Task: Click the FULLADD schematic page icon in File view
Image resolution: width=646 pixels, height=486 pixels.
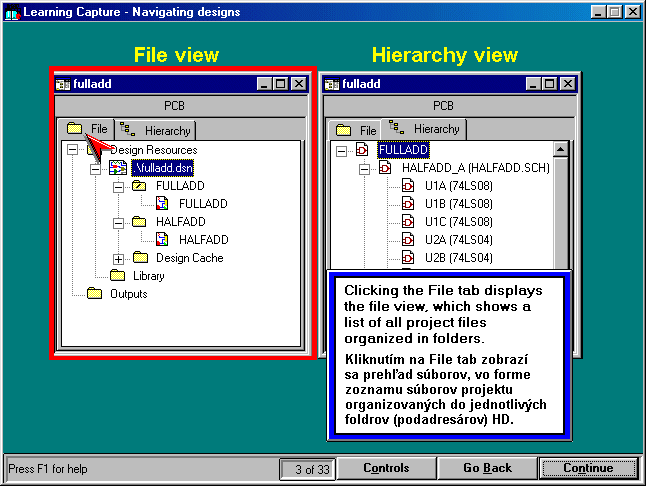Action: 163,204
